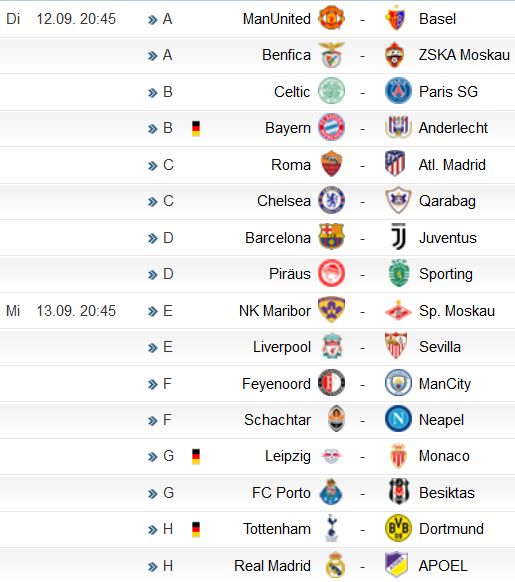The width and height of the screenshot is (515, 582).
Task: Click the Barcelona club crest
Action: 331,237
